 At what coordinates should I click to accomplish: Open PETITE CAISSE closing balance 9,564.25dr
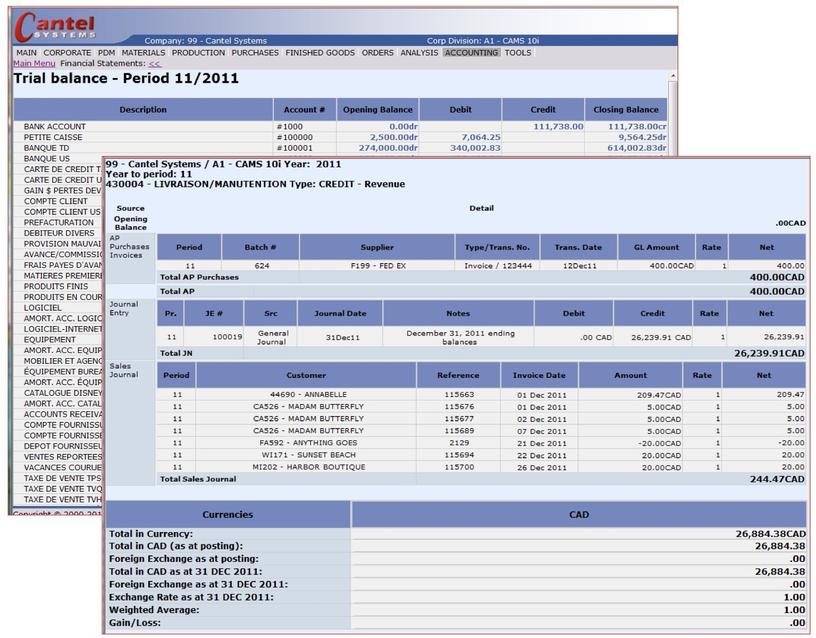click(x=642, y=137)
